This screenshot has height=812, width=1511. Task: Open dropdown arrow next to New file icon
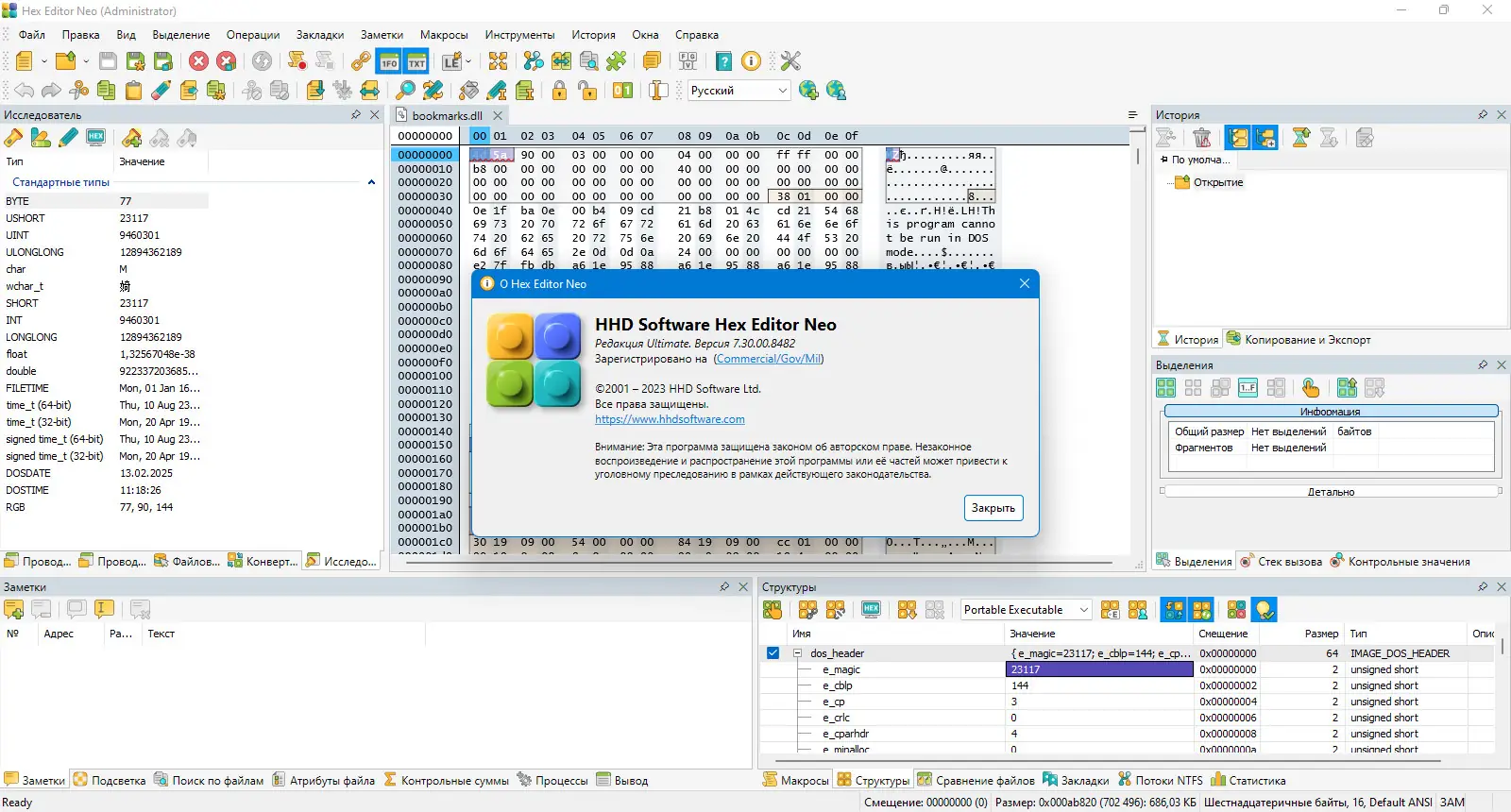[x=44, y=61]
